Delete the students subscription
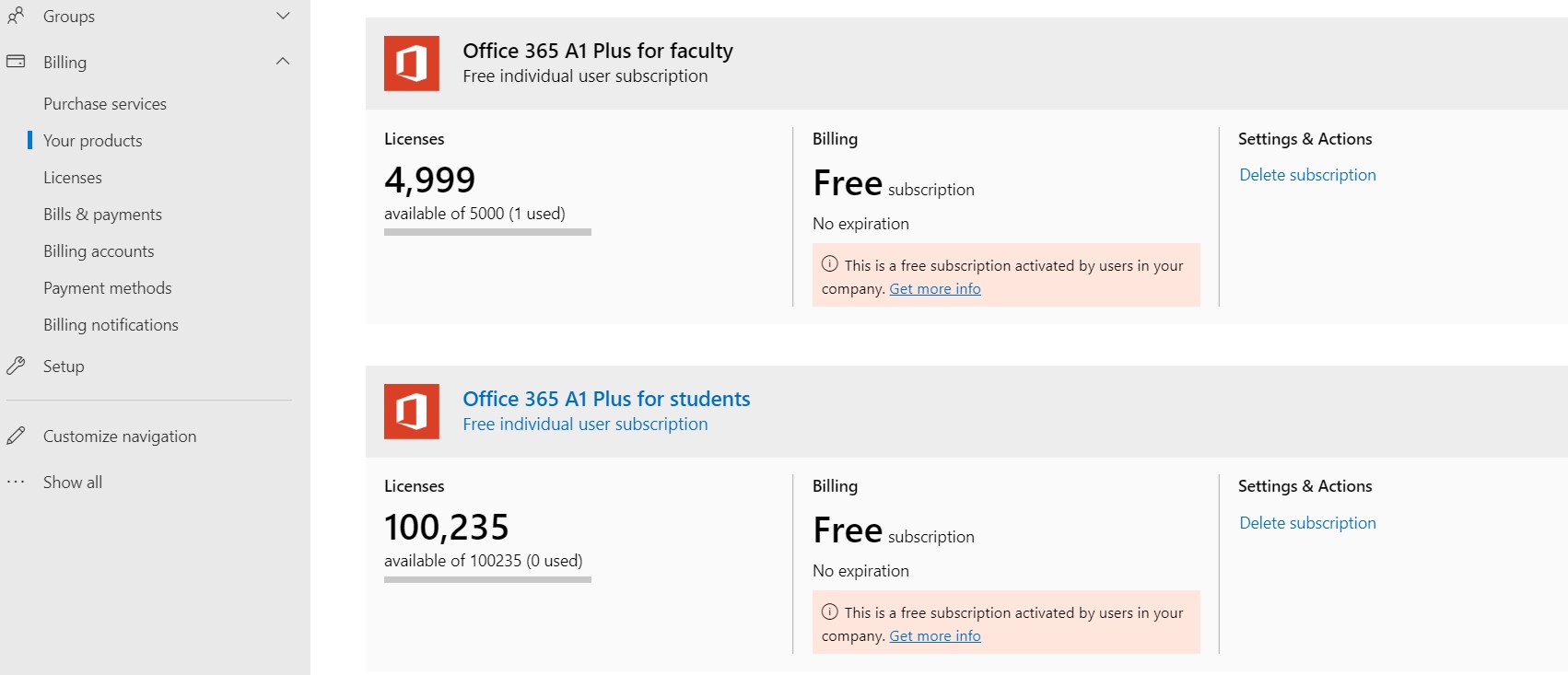Screen dimensions: 1568x675 1307,523
